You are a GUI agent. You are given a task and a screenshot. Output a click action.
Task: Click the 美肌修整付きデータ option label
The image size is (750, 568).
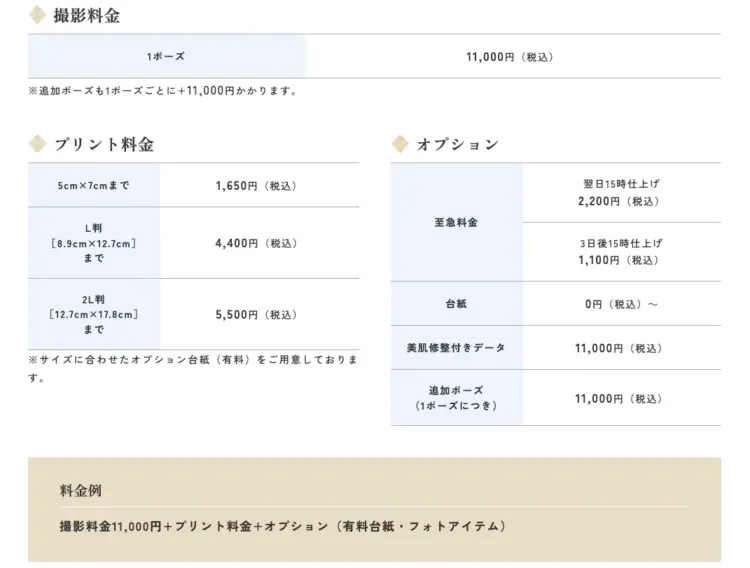pyautogui.click(x=456, y=348)
